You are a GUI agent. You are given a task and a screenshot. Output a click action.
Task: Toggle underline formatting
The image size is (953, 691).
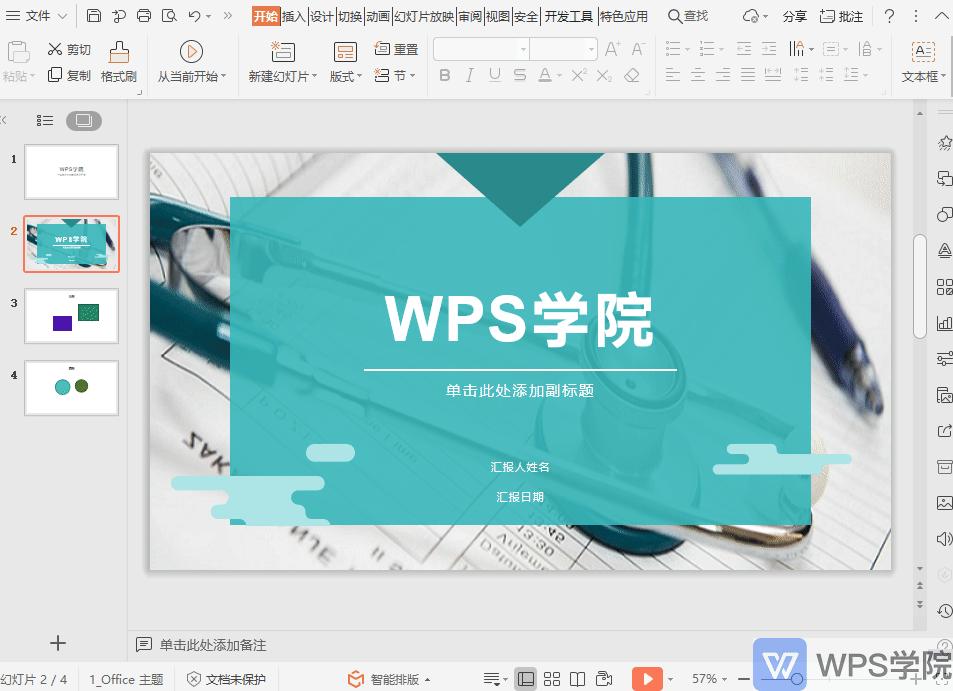[495, 75]
